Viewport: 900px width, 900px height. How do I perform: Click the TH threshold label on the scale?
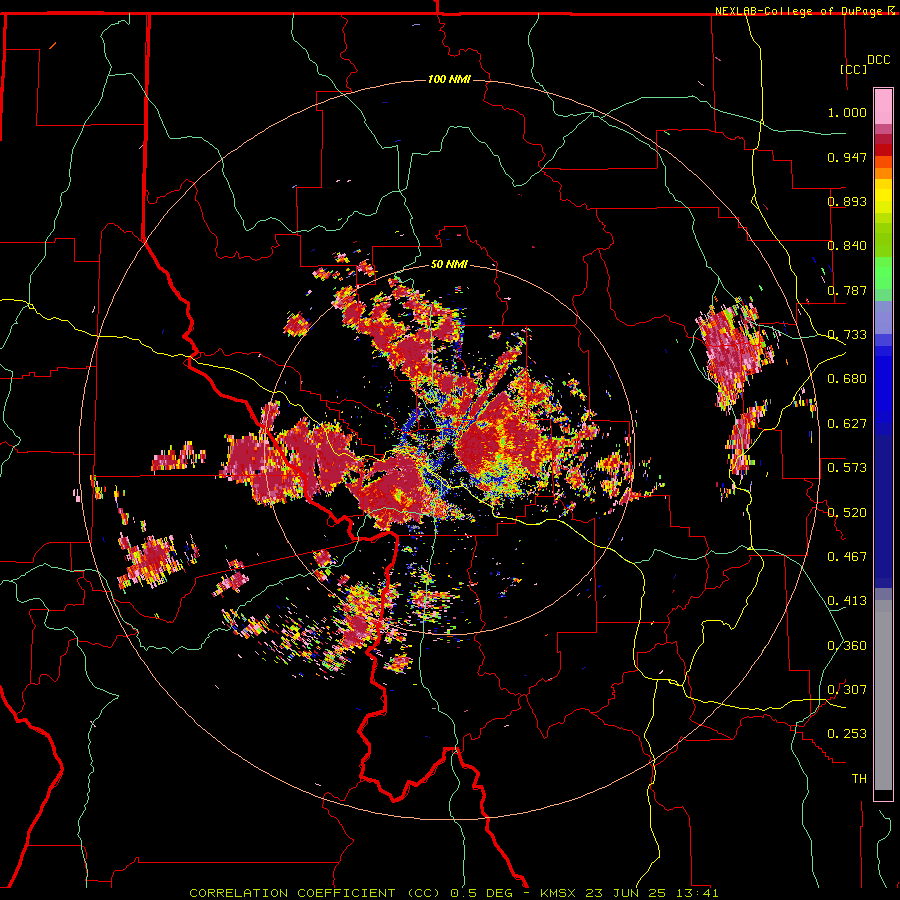(x=859, y=779)
